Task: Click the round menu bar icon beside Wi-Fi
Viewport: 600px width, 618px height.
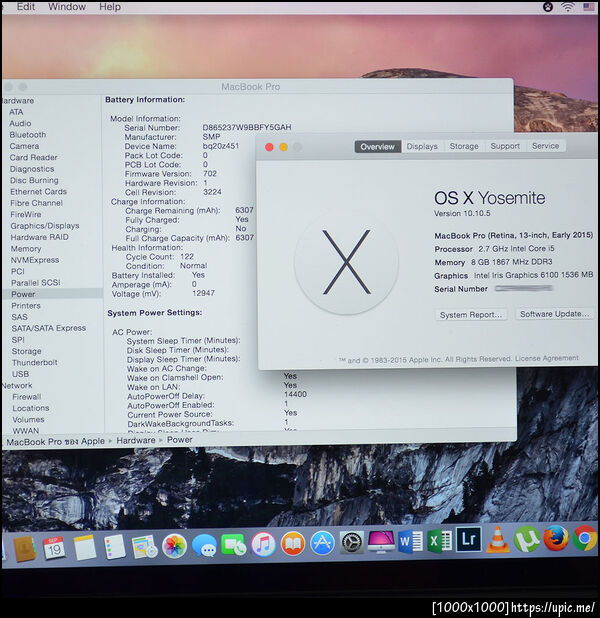Action: (548, 7)
